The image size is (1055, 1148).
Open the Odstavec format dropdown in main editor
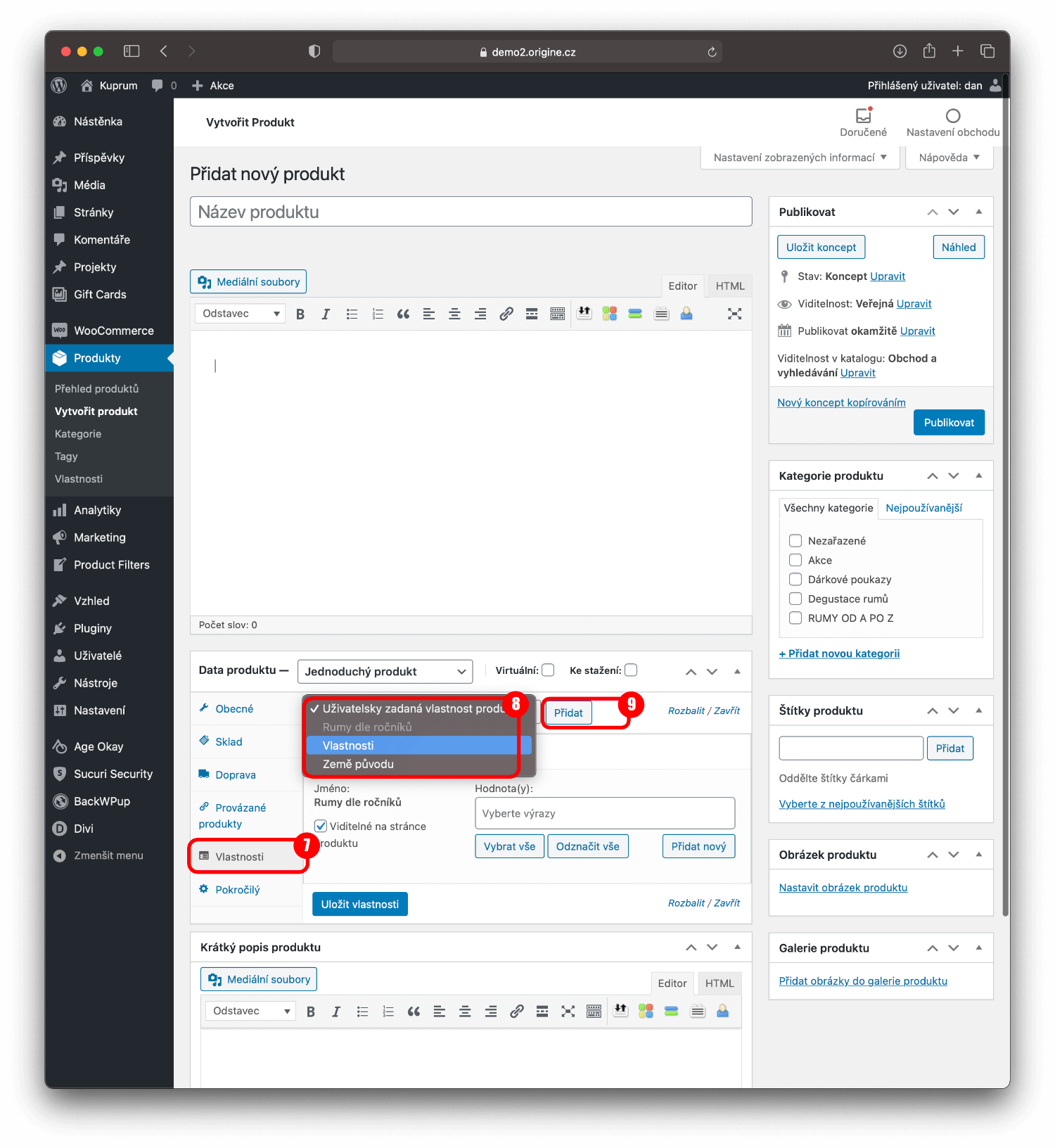(x=240, y=314)
